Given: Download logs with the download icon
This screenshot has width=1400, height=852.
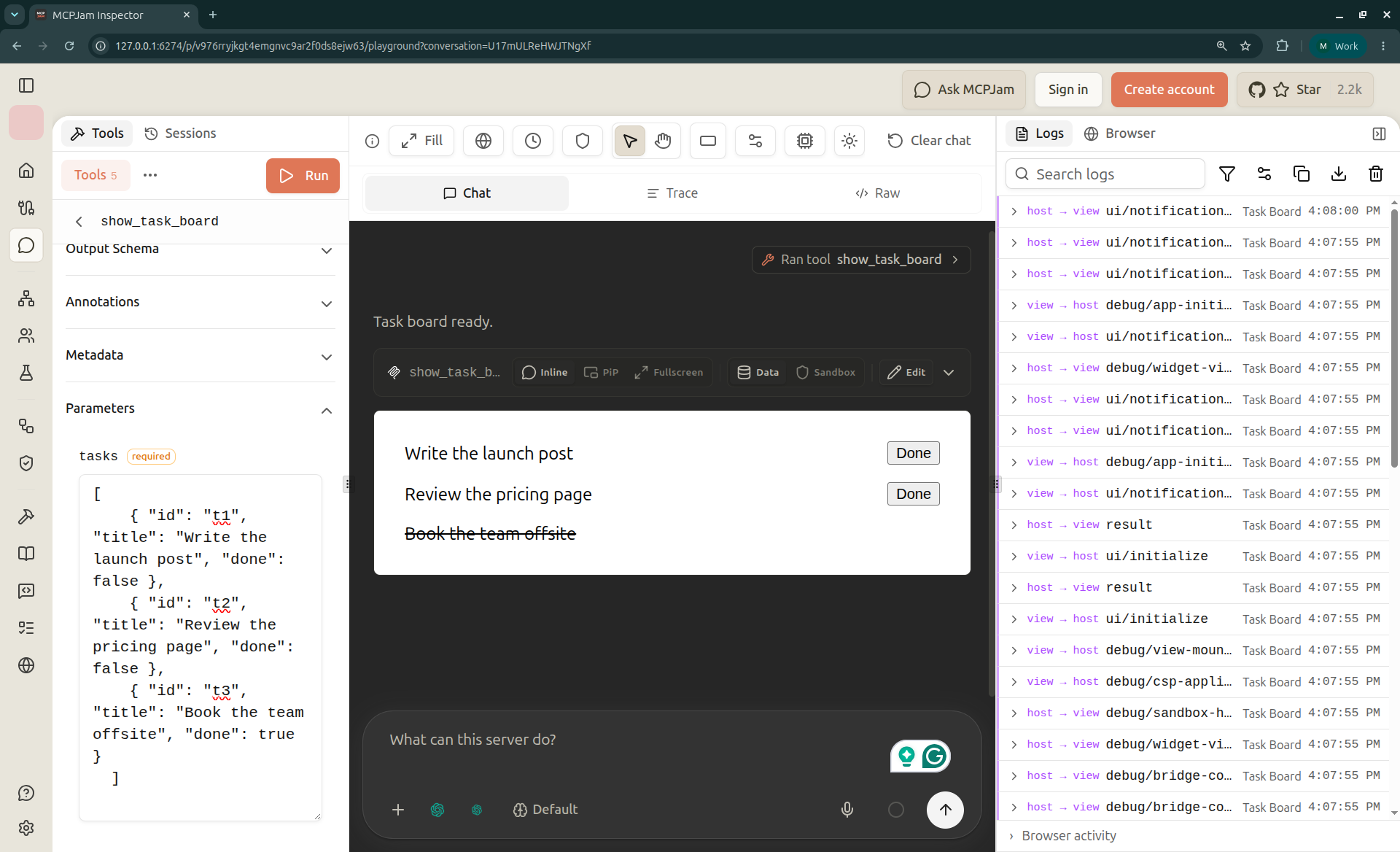Looking at the screenshot, I should pos(1339,174).
